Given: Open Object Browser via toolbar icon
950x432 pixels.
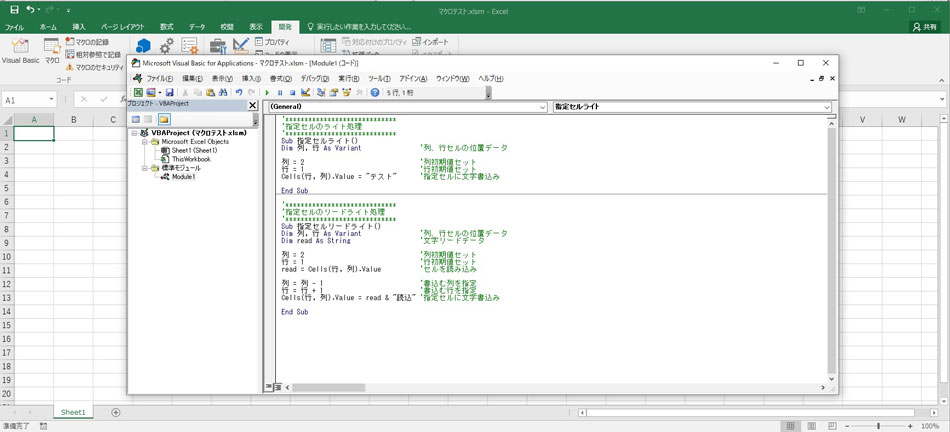Looking at the screenshot, I should point(347,93).
